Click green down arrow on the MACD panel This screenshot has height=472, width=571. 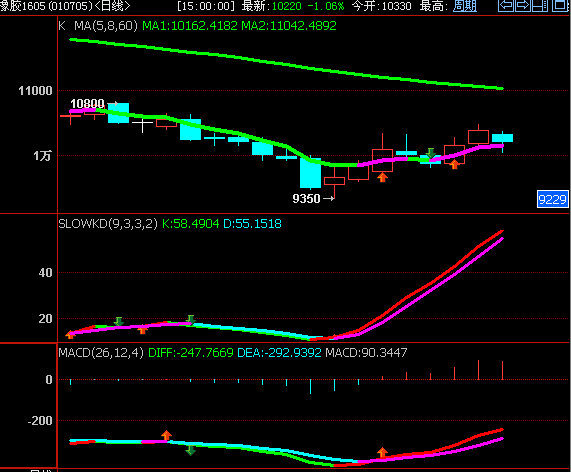190,451
